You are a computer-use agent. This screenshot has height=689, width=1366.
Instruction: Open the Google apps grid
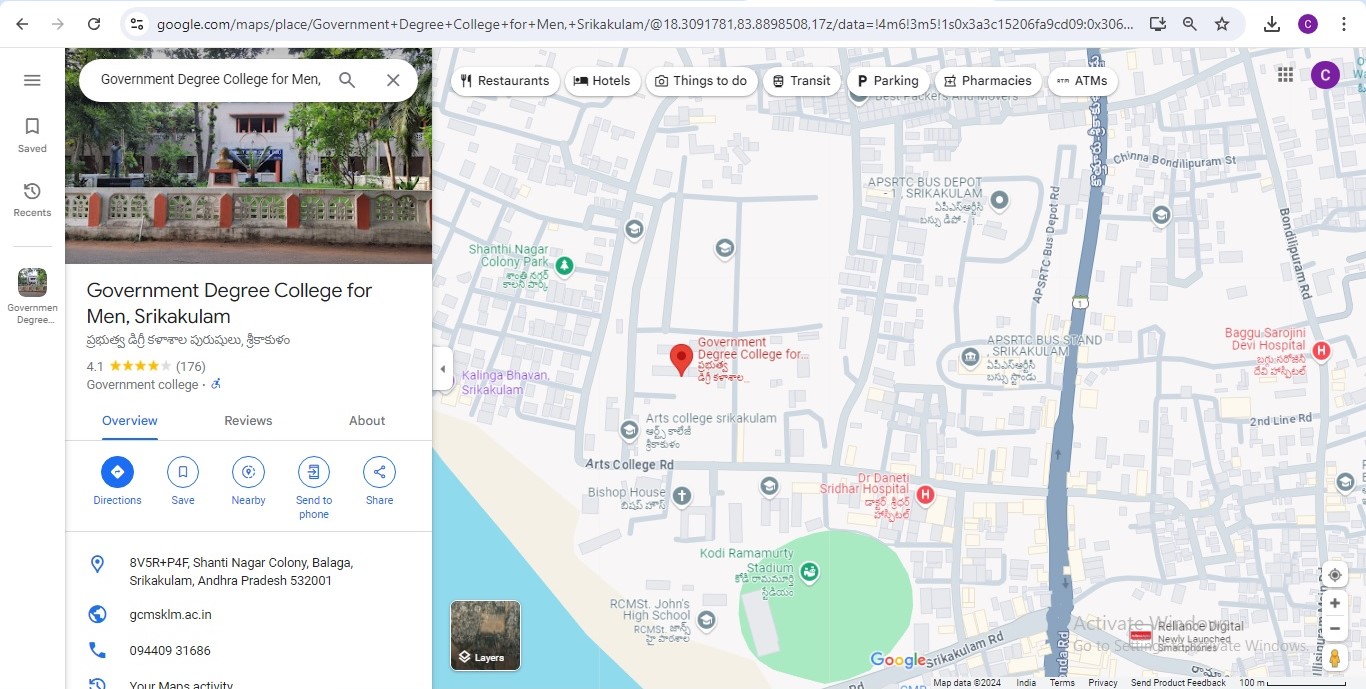click(1285, 74)
